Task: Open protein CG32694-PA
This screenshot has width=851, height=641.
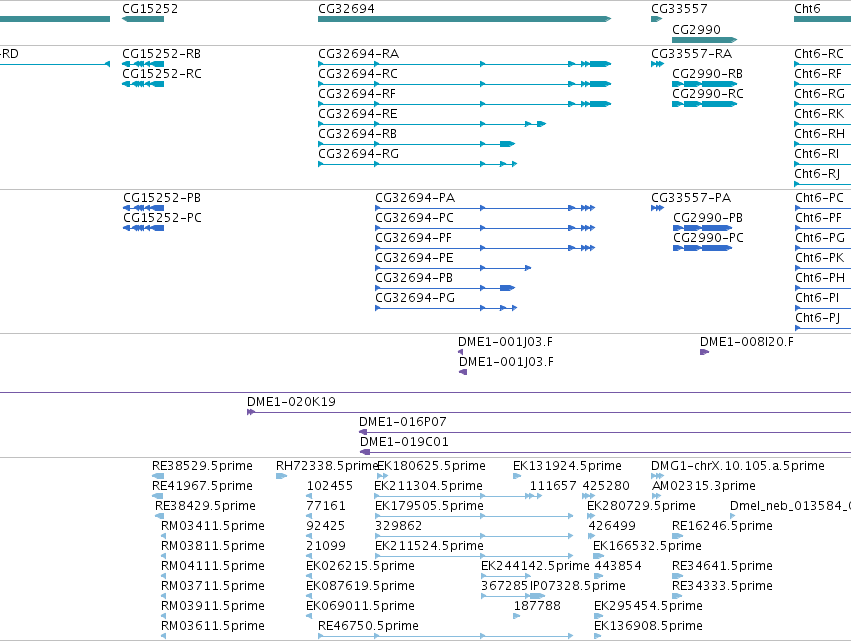Action: tap(415, 198)
